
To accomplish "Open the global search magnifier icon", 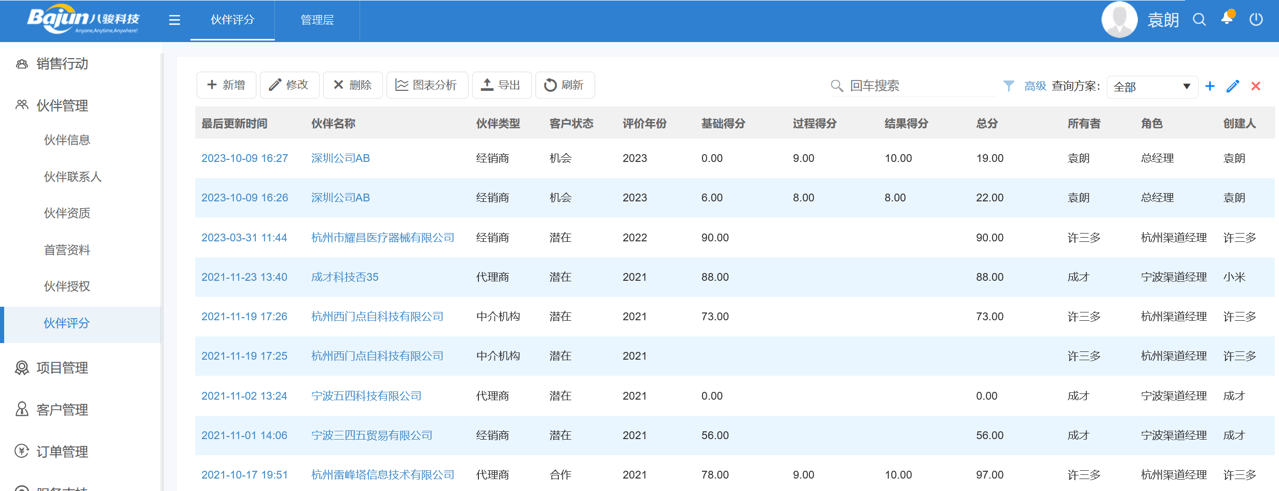I will [1199, 20].
